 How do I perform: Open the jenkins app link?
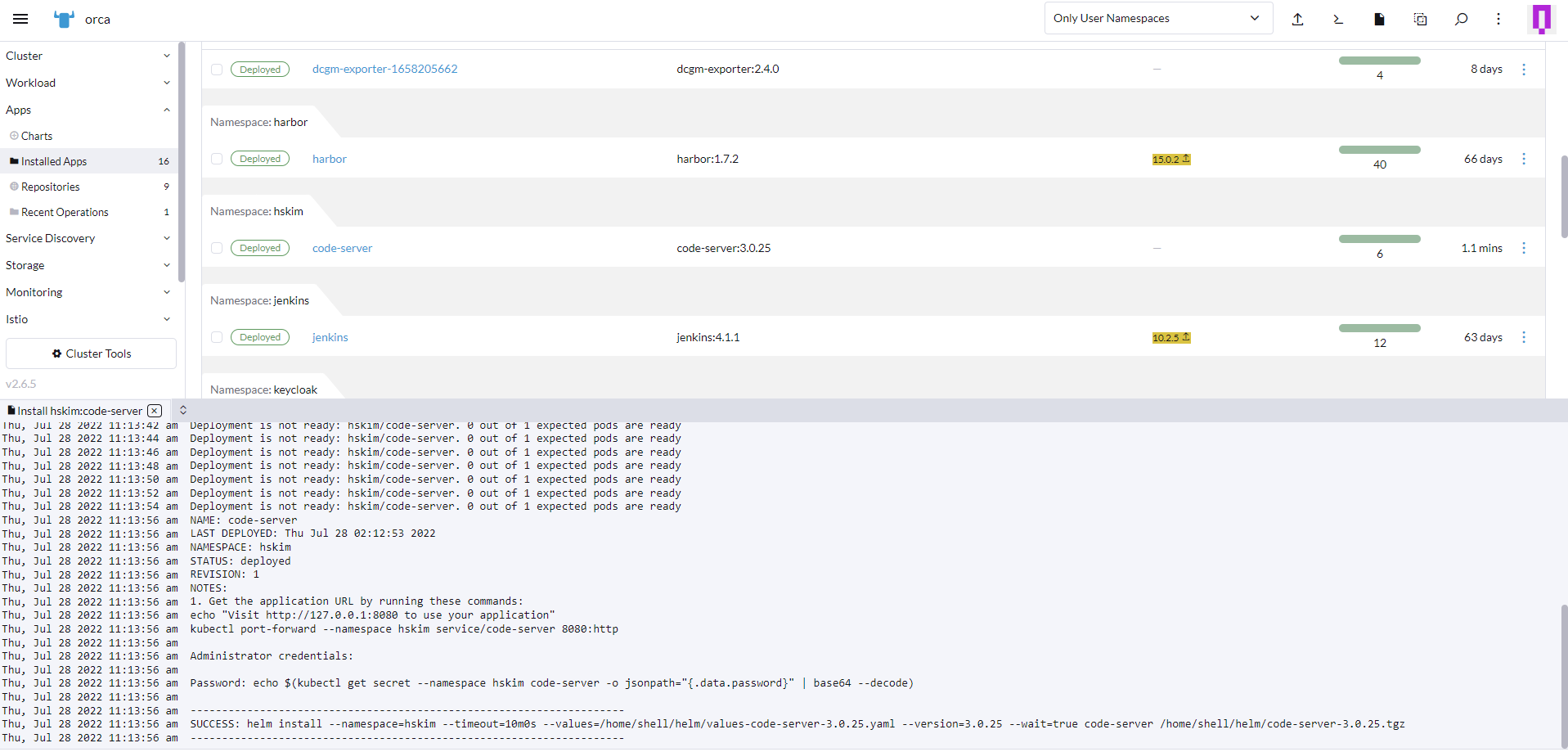click(330, 337)
